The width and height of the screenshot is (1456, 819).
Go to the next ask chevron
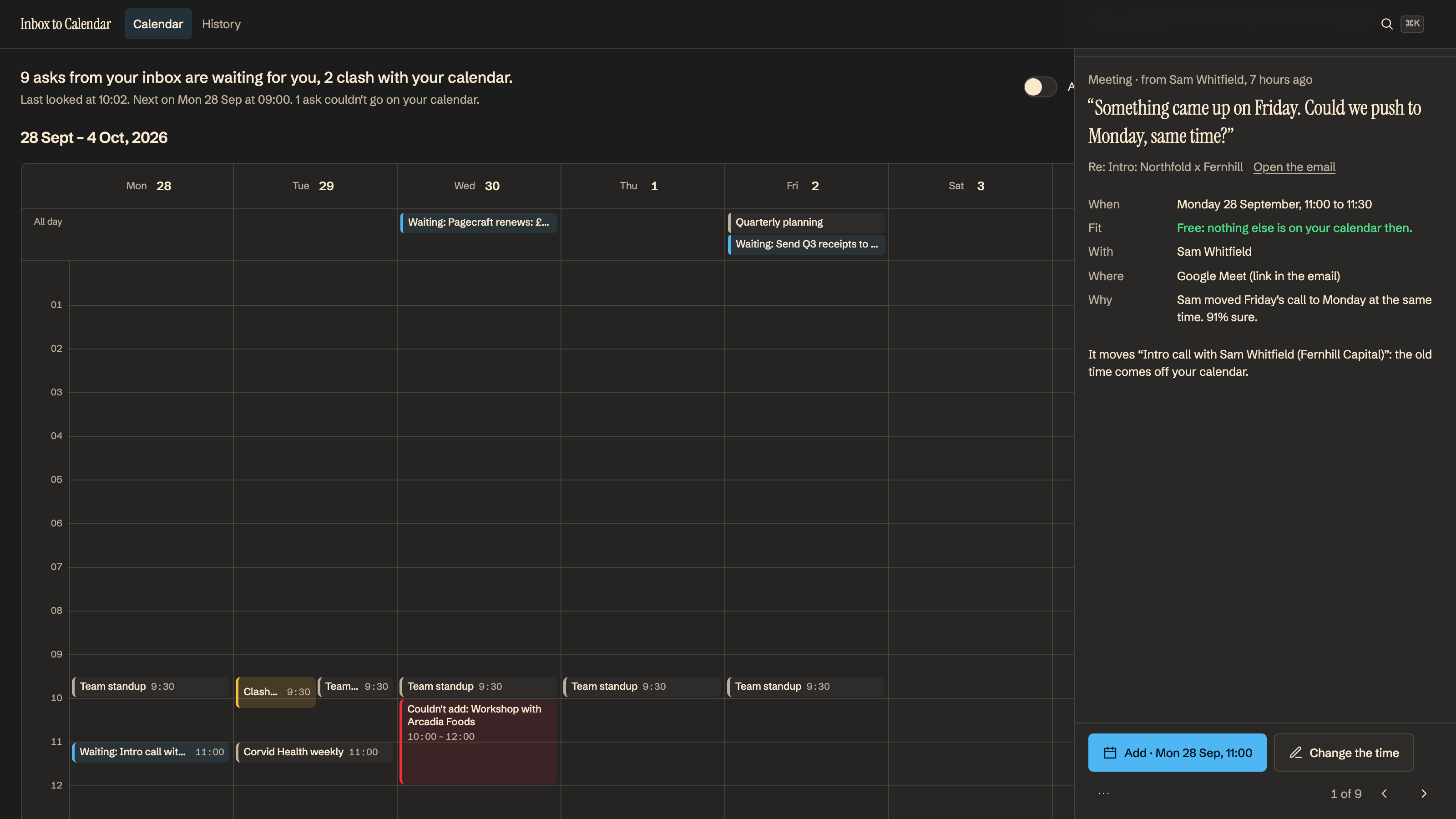pos(1424,794)
